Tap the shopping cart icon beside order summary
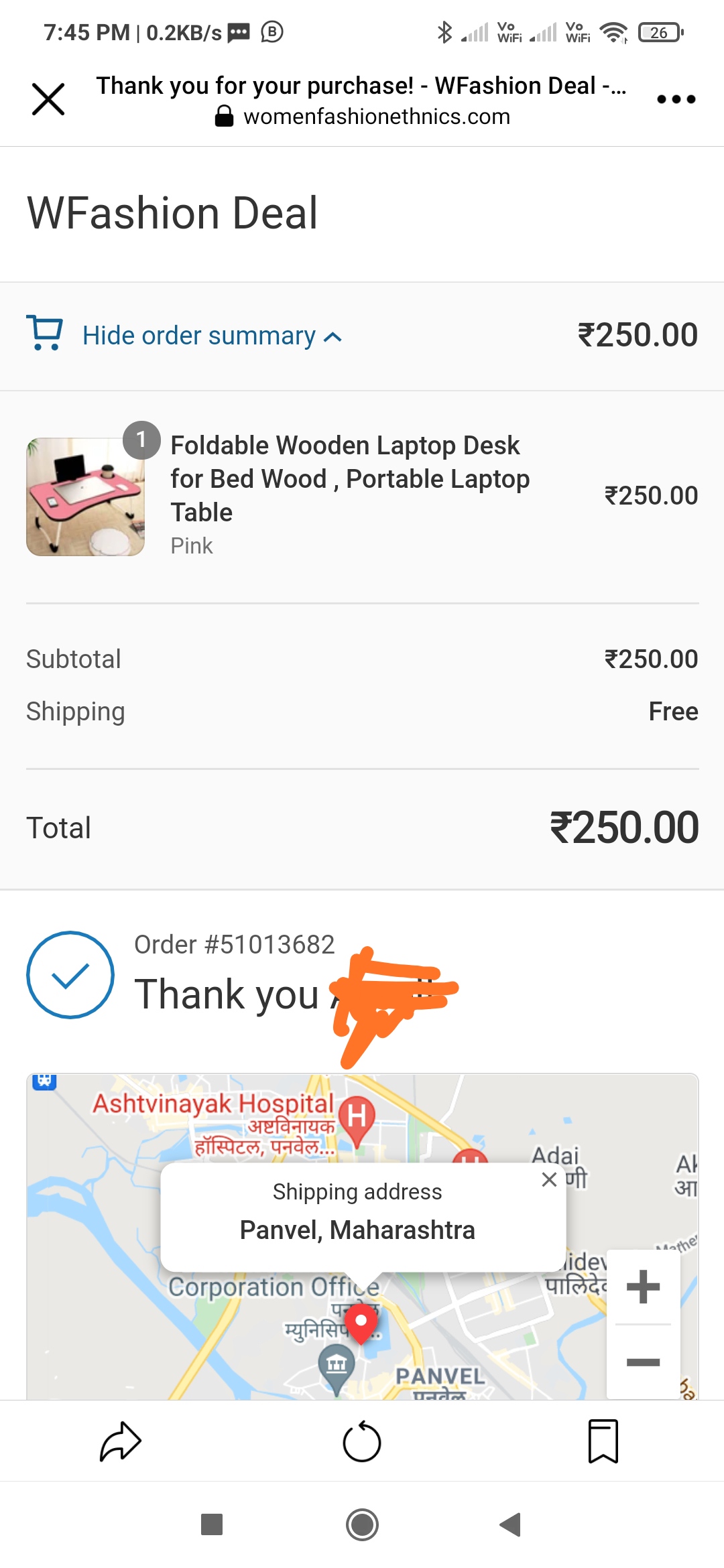Viewport: 724px width, 1568px height. (44, 333)
